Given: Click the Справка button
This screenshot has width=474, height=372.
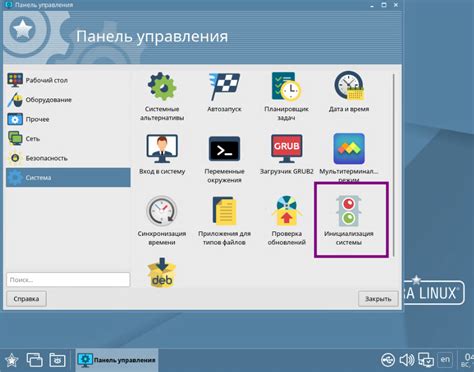Looking at the screenshot, I should pos(26,299).
